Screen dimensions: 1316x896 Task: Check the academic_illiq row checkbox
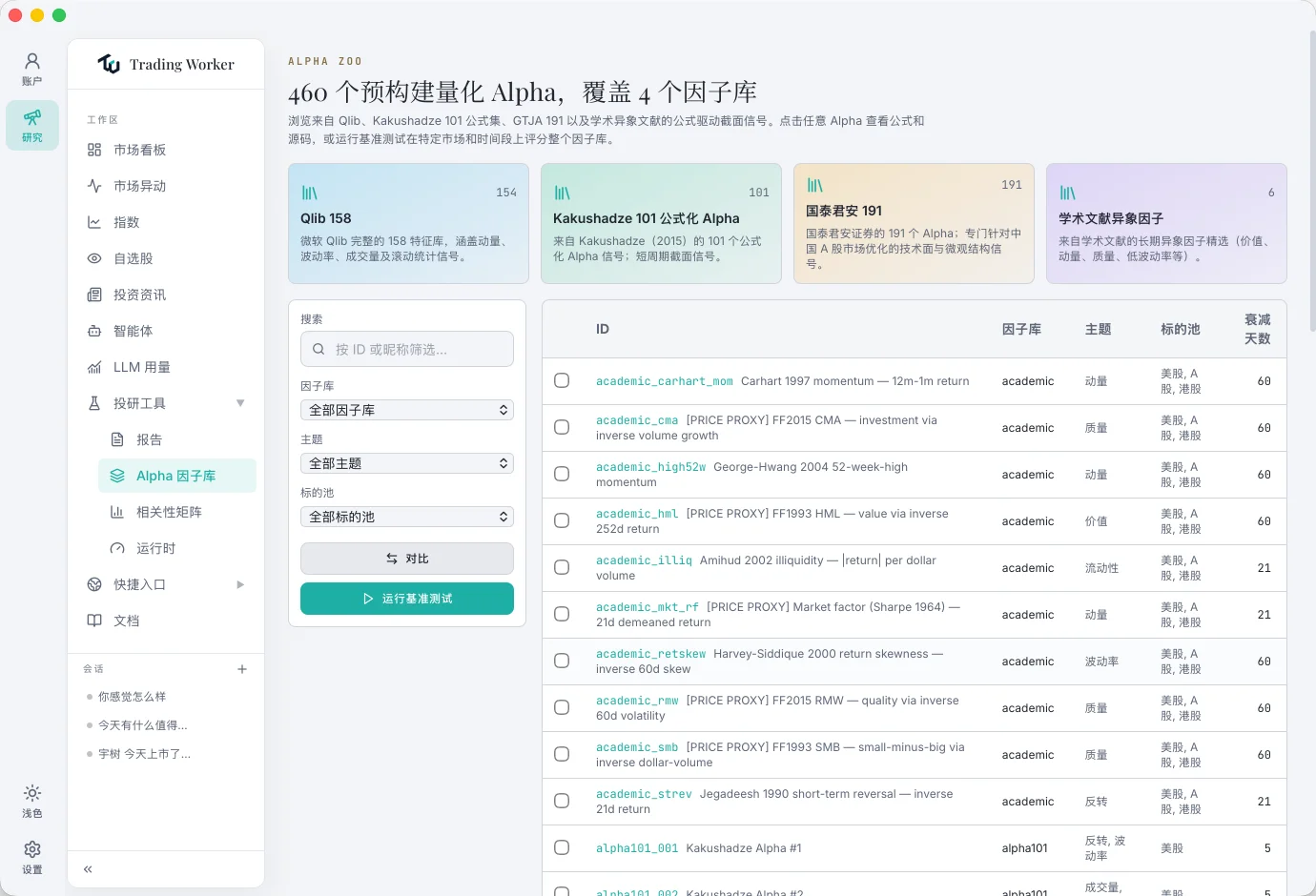(x=562, y=567)
